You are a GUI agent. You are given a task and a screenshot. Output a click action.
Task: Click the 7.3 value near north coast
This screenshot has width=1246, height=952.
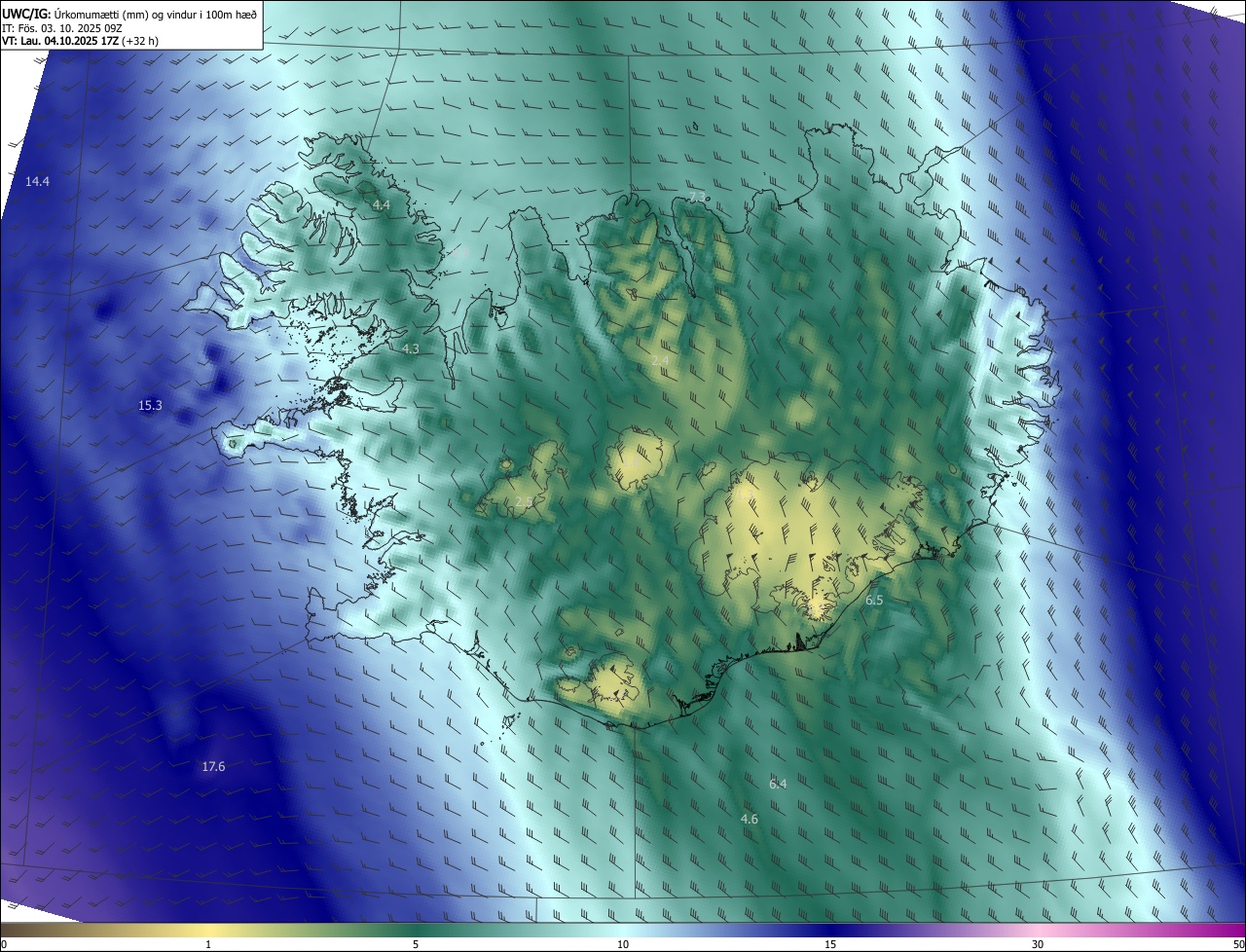tap(697, 198)
